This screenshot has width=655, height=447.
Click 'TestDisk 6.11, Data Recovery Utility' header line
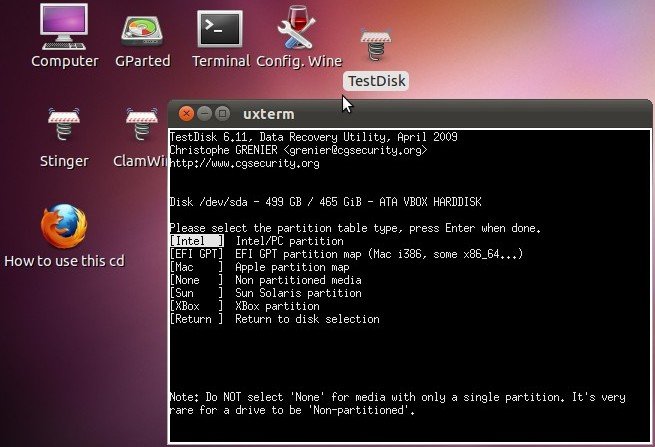pyautogui.click(x=314, y=137)
